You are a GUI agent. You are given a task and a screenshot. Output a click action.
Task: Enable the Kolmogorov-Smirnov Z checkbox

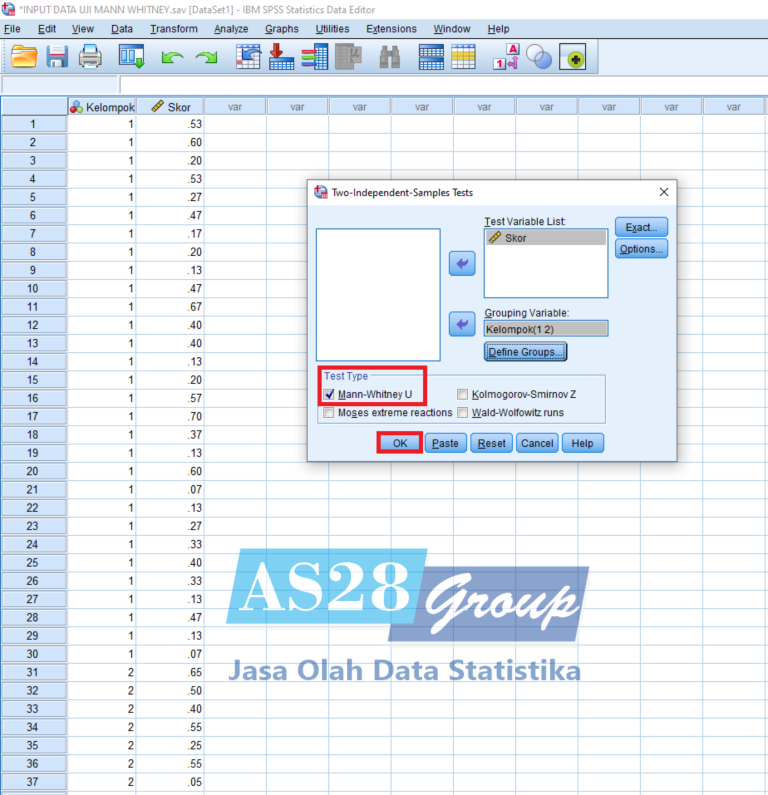point(463,394)
